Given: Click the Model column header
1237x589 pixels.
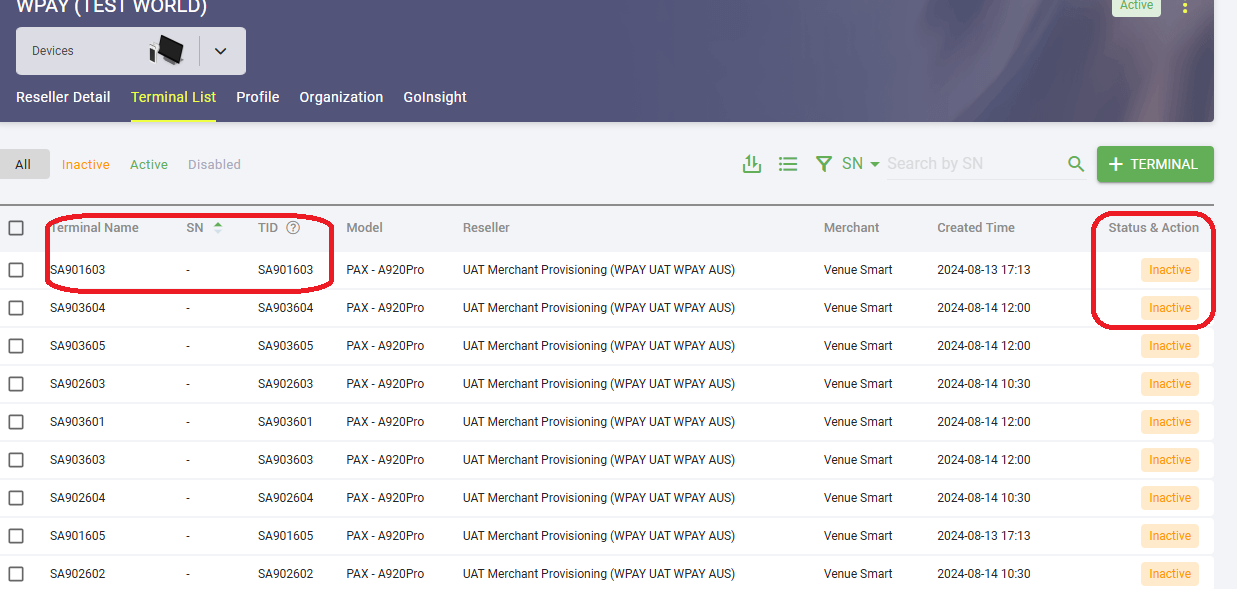Looking at the screenshot, I should (x=365, y=228).
